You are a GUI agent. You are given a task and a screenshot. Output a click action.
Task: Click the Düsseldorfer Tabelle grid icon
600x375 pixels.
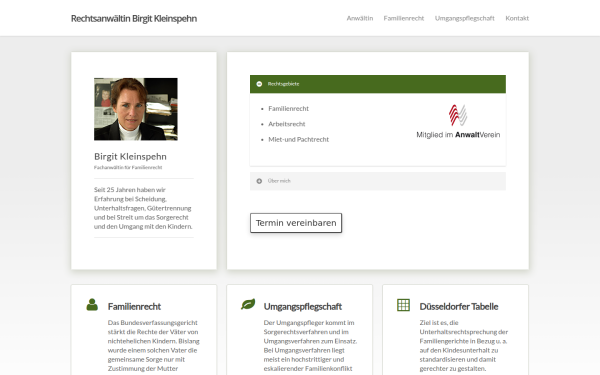(x=403, y=305)
